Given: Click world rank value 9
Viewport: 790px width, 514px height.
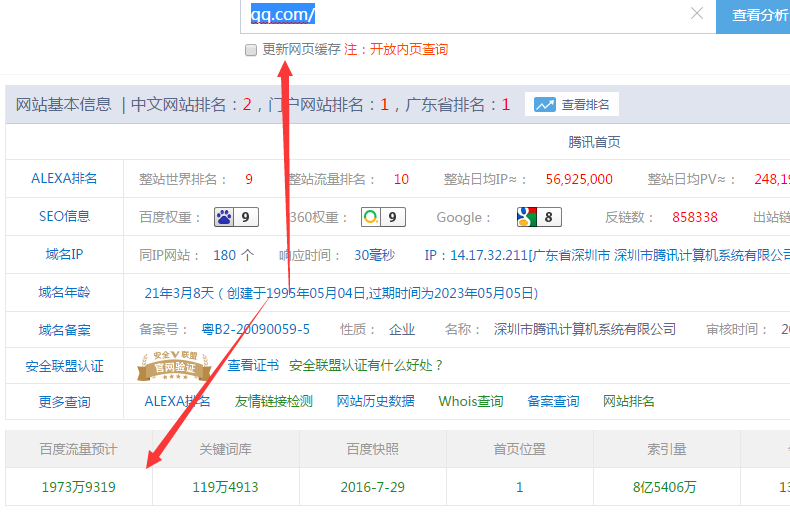Looking at the screenshot, I should 248,179.
